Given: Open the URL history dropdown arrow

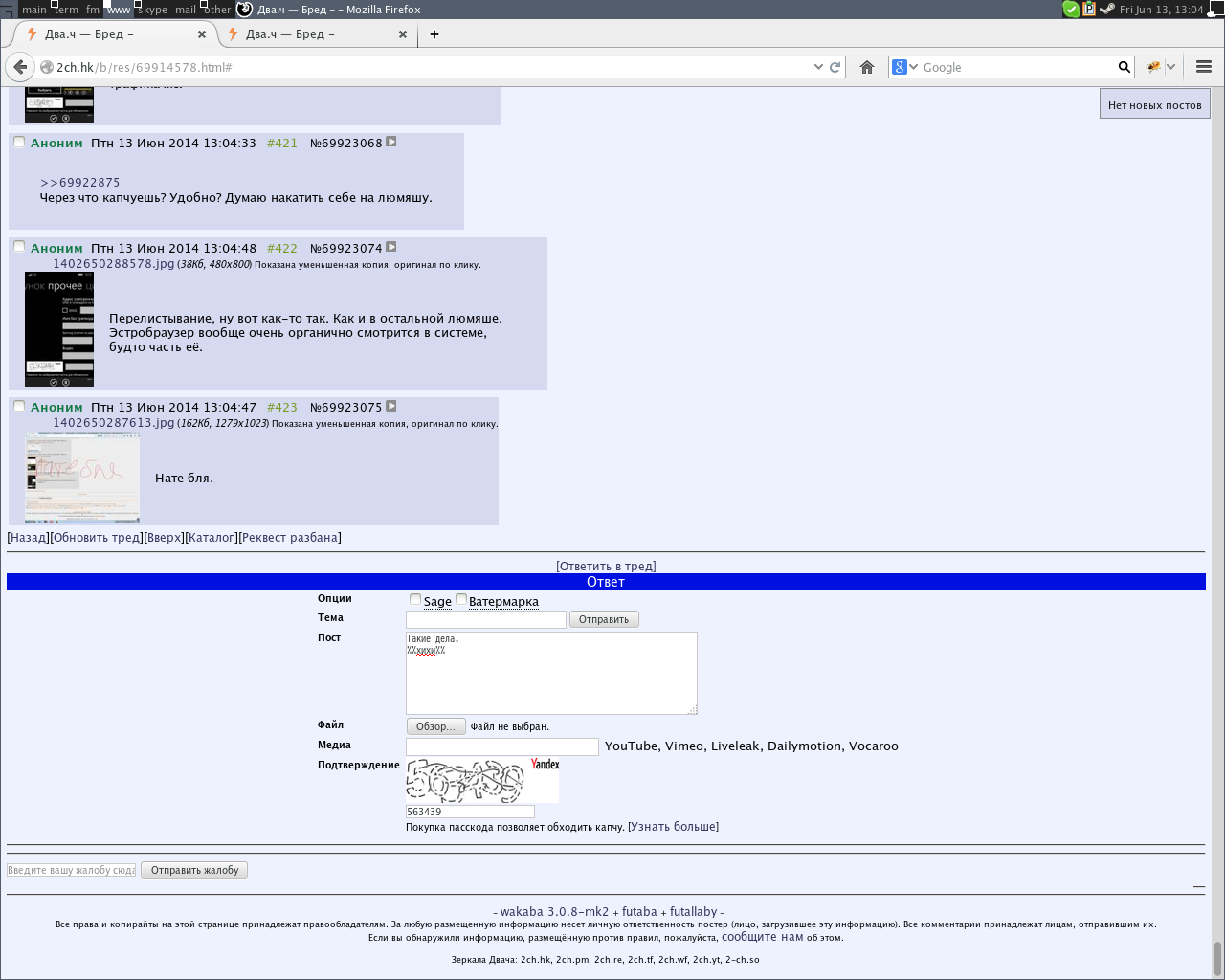Looking at the screenshot, I should coord(818,67).
